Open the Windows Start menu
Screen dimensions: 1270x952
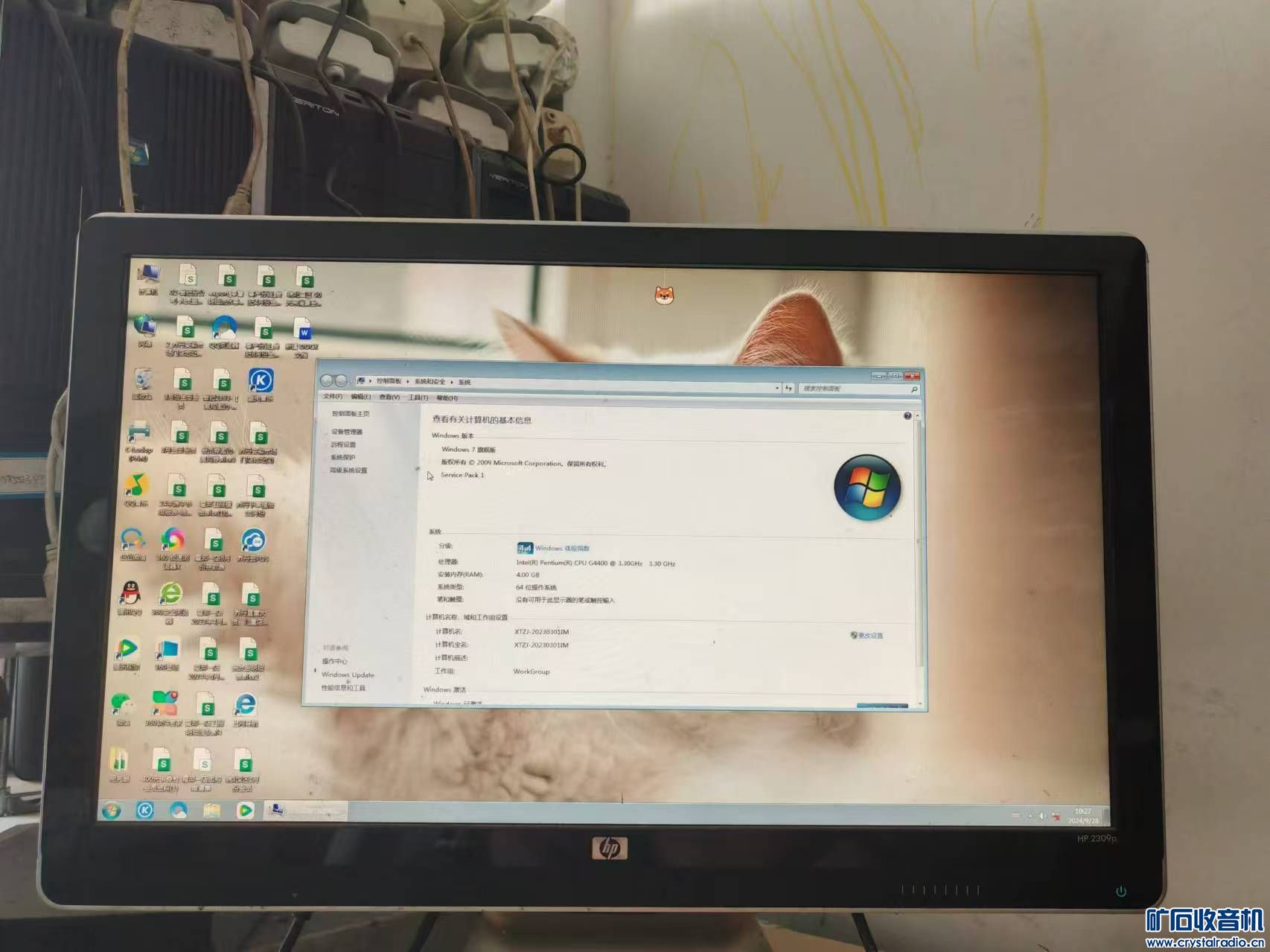point(111,810)
